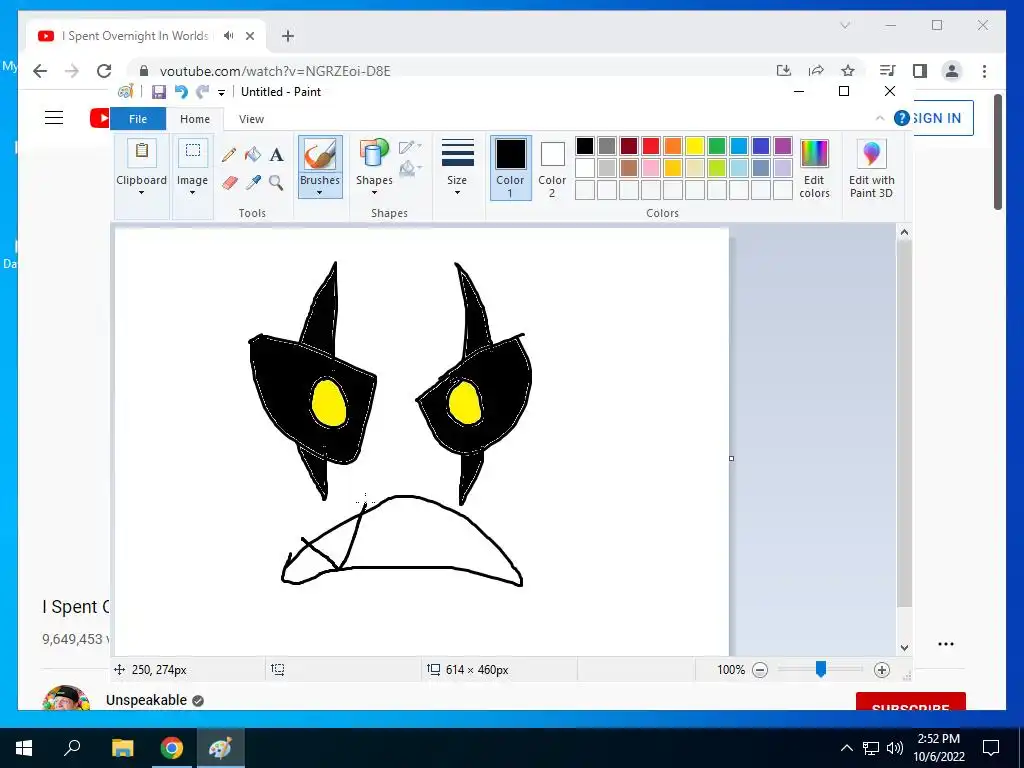The height and width of the screenshot is (768, 1024).
Task: Select the Text tool
Action: [276, 155]
